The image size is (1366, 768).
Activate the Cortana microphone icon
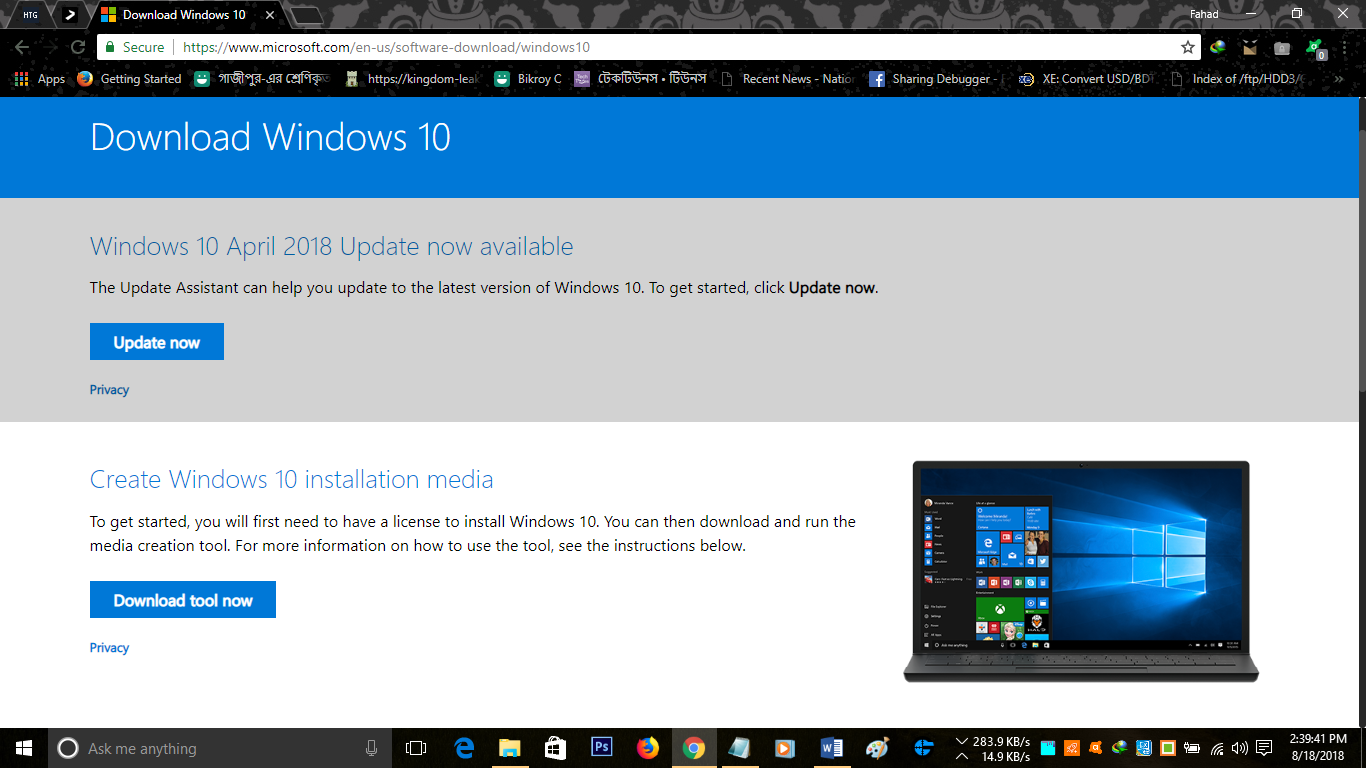click(371, 748)
